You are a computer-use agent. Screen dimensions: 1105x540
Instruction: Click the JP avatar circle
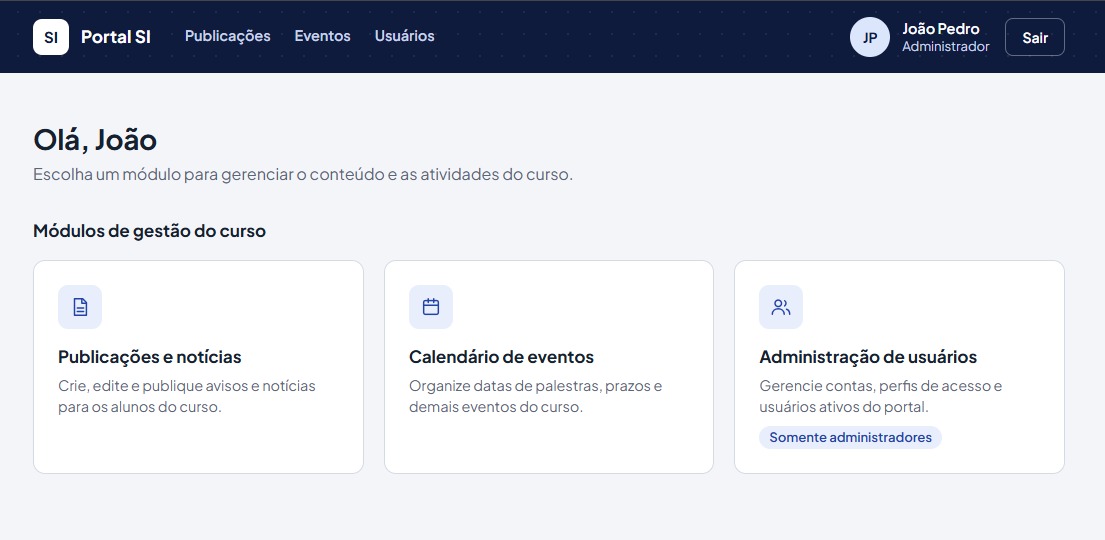click(870, 37)
